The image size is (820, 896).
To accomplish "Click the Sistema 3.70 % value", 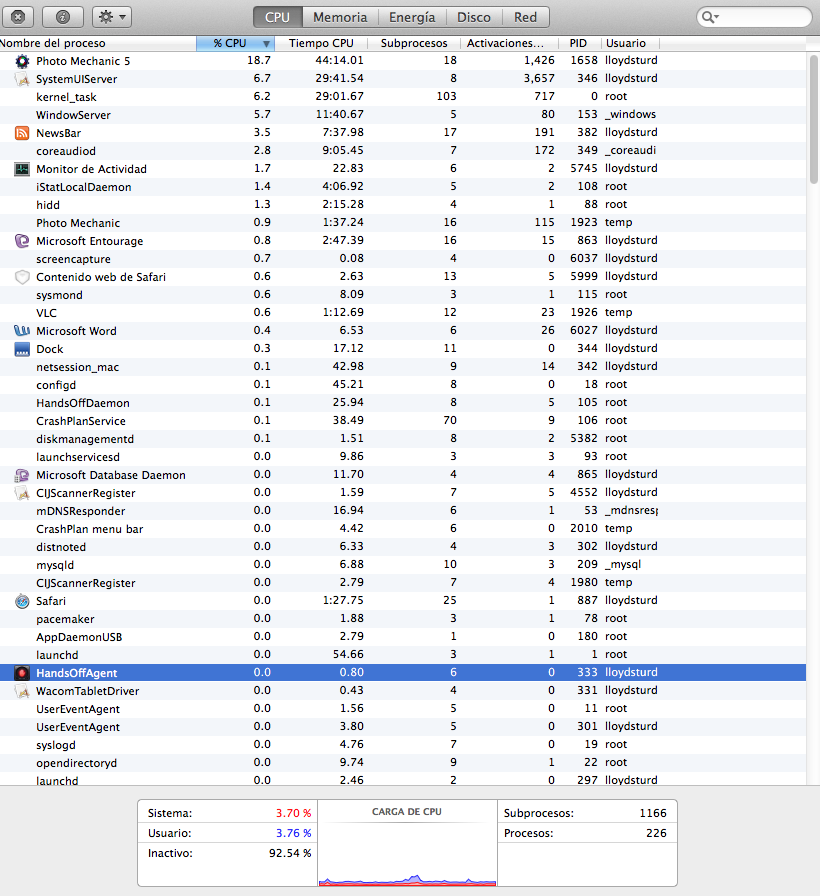I will [293, 813].
